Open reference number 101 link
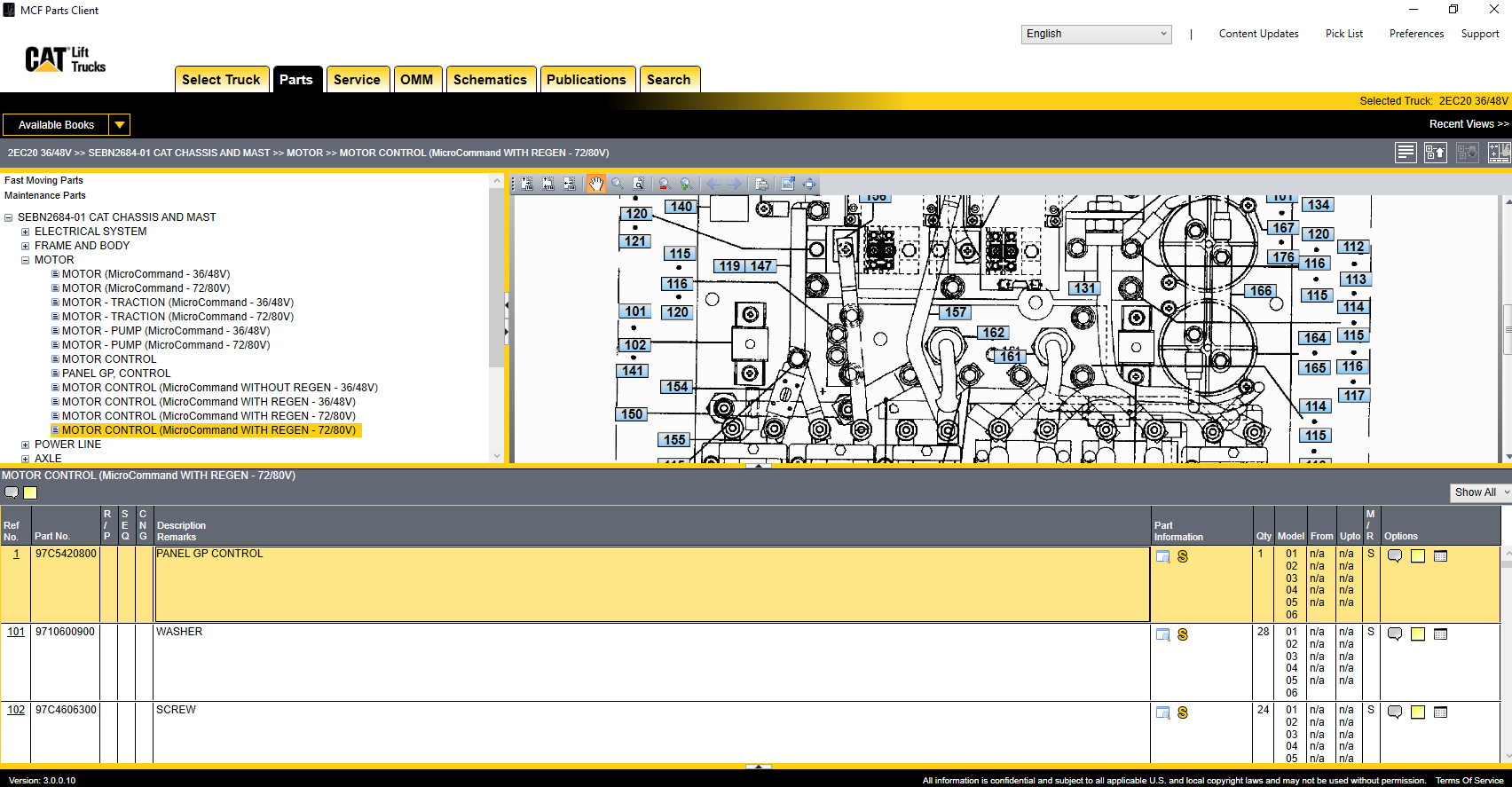 point(16,632)
